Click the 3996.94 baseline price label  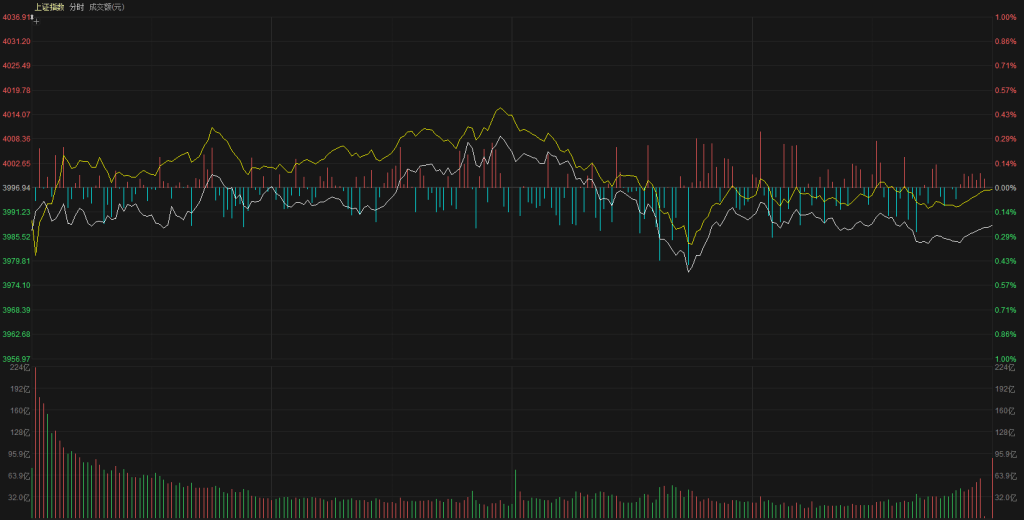pos(16,187)
